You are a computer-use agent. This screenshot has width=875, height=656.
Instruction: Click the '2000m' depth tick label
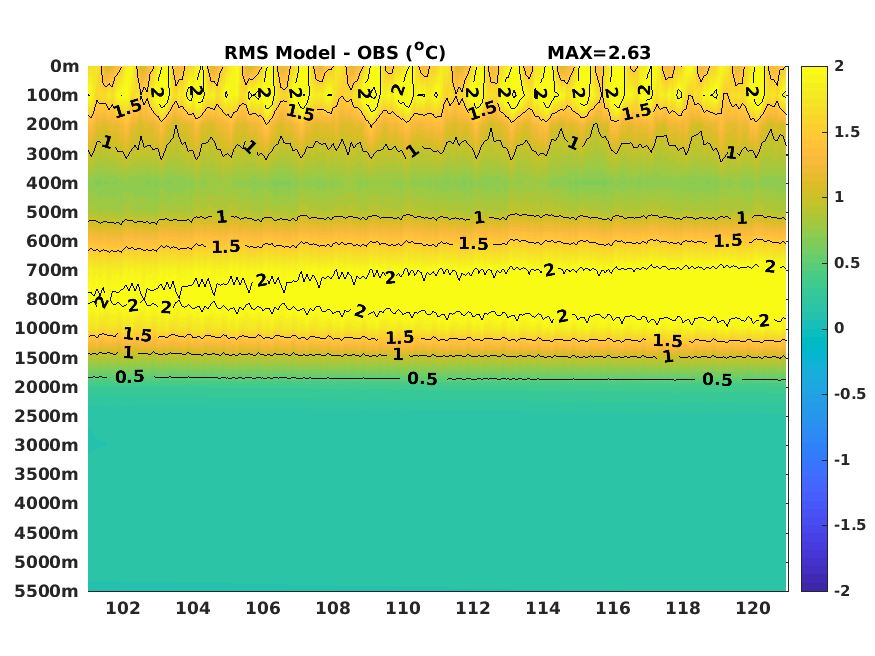coord(47,387)
